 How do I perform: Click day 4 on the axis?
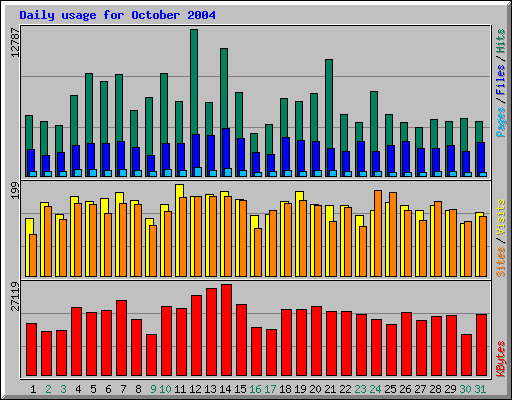click(78, 389)
